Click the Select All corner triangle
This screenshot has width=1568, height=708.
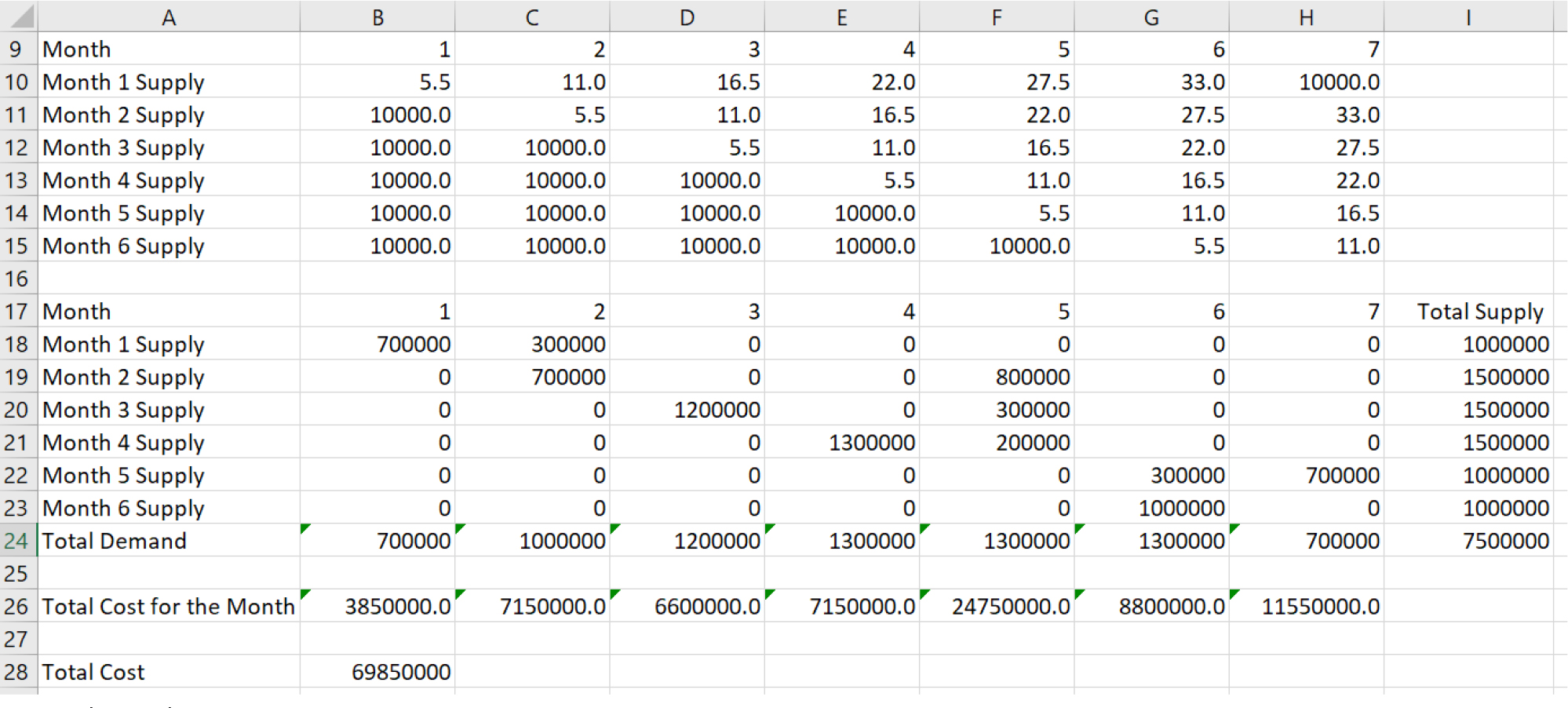[20, 16]
